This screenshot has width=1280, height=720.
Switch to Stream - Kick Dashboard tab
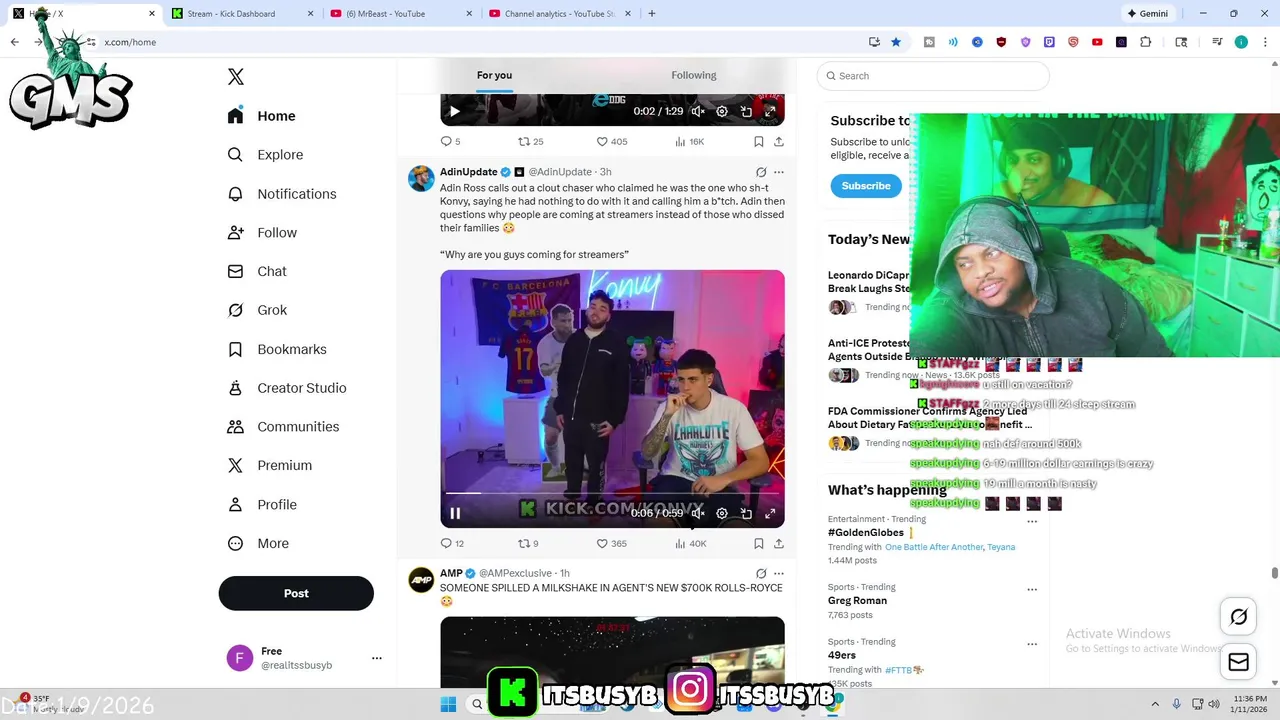coord(241,14)
